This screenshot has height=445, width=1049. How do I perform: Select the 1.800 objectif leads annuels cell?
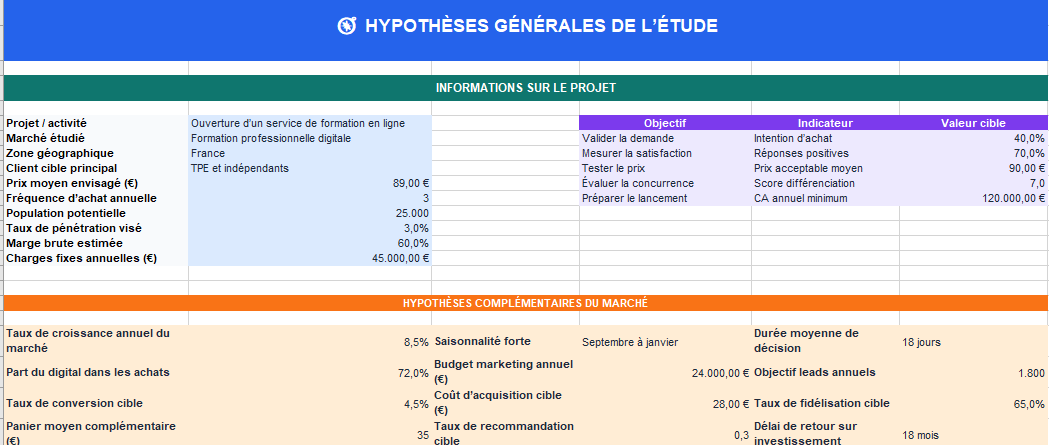973,373
